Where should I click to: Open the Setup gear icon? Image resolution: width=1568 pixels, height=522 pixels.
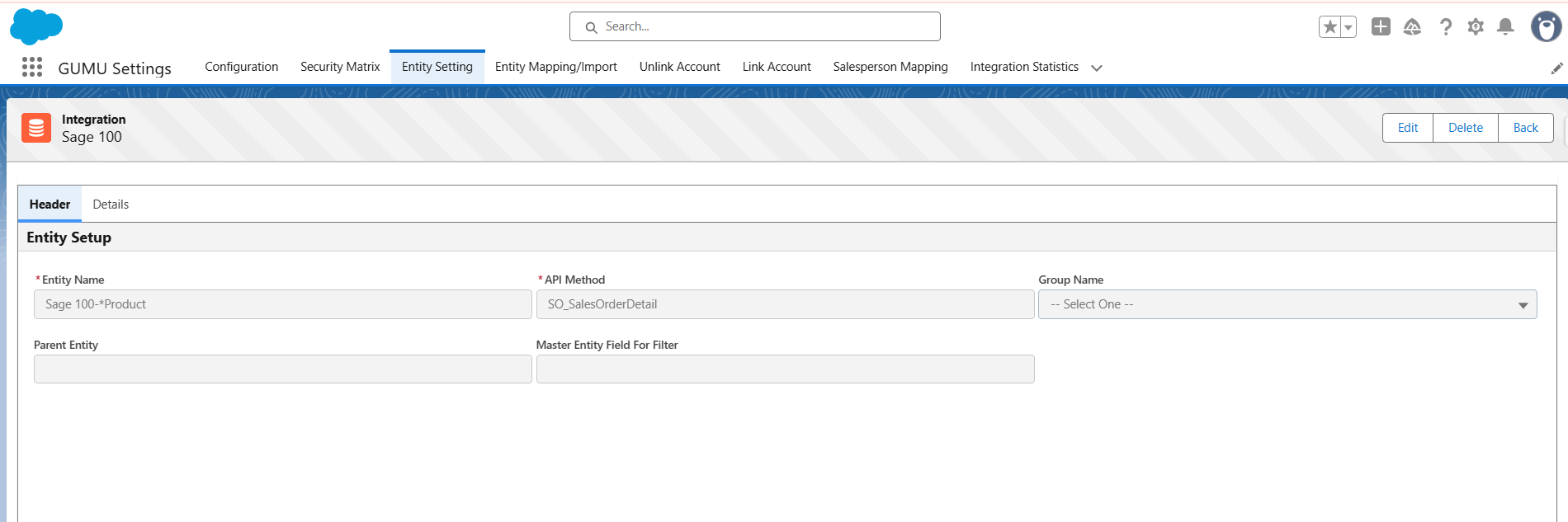(x=1476, y=27)
